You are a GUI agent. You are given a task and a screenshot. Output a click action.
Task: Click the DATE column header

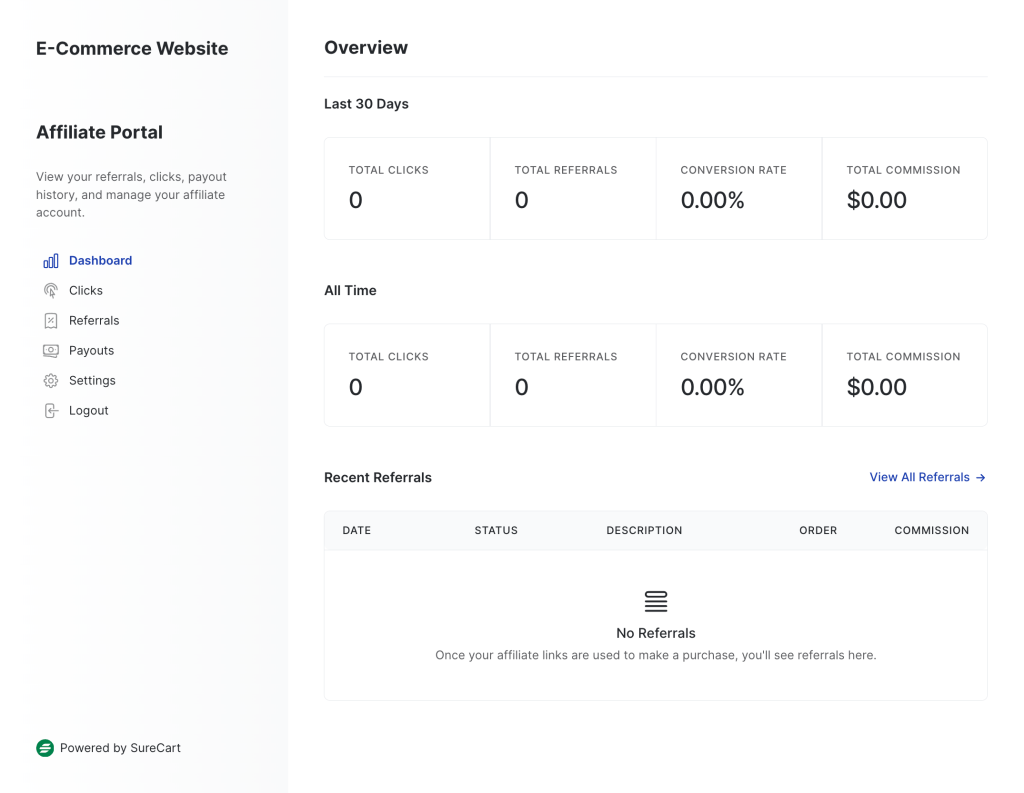357,530
